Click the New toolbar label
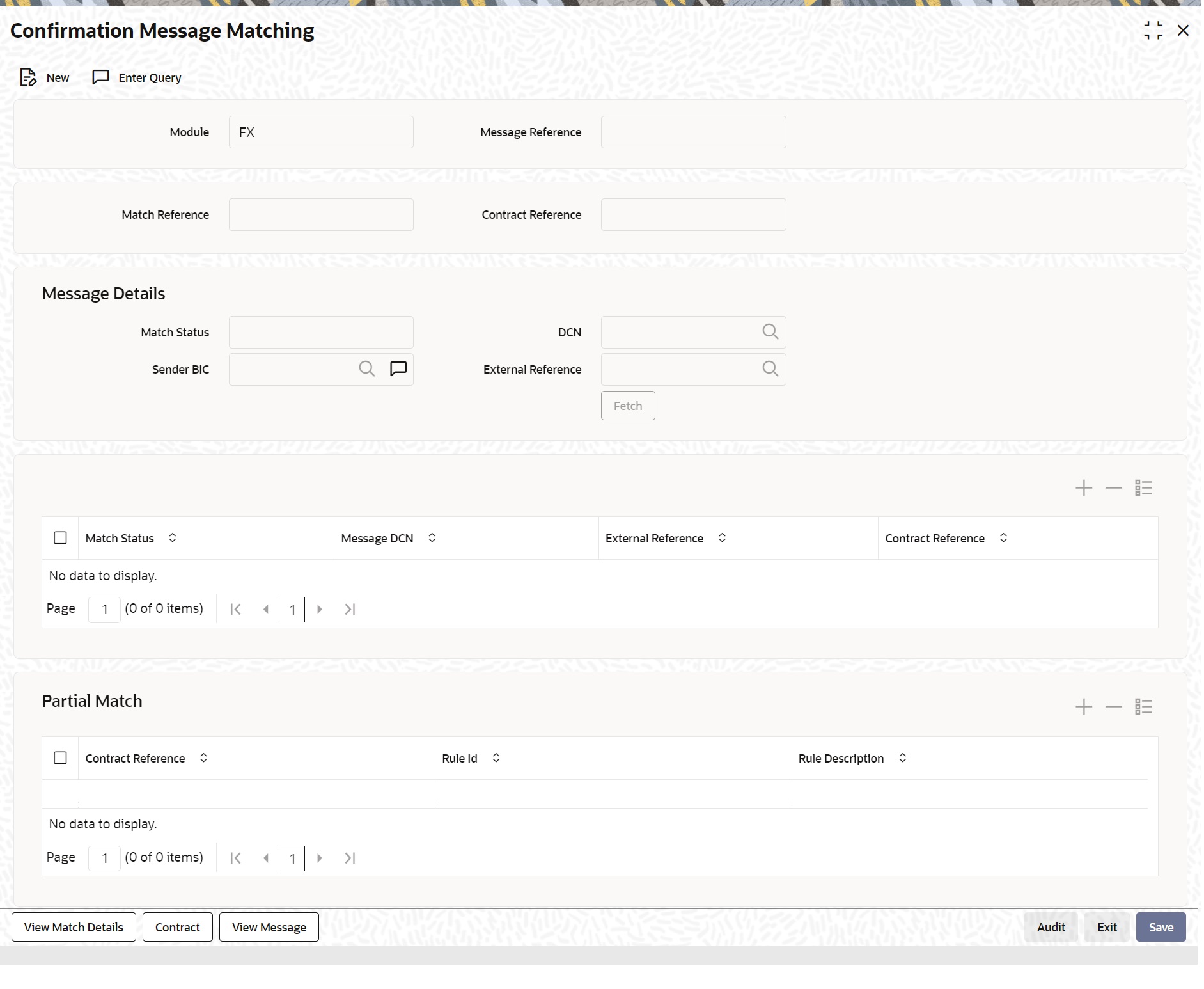The image size is (1204, 989). pos(58,77)
